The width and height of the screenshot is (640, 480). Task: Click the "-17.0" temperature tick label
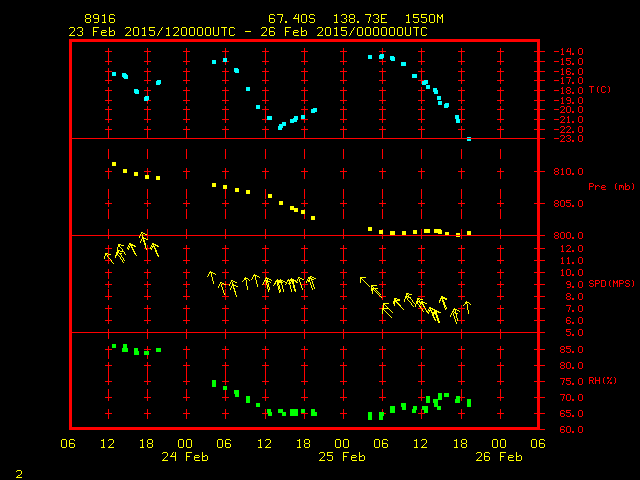point(568,80)
